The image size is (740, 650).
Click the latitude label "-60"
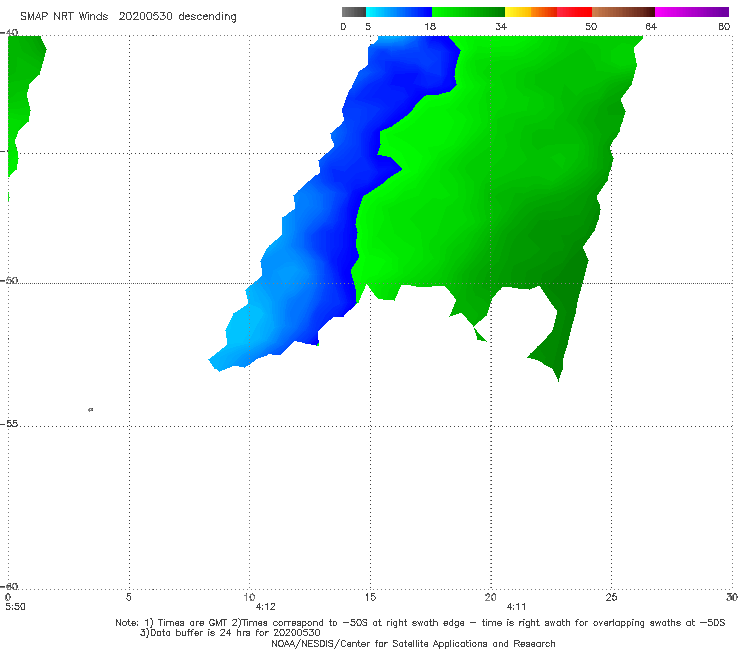click(9, 586)
